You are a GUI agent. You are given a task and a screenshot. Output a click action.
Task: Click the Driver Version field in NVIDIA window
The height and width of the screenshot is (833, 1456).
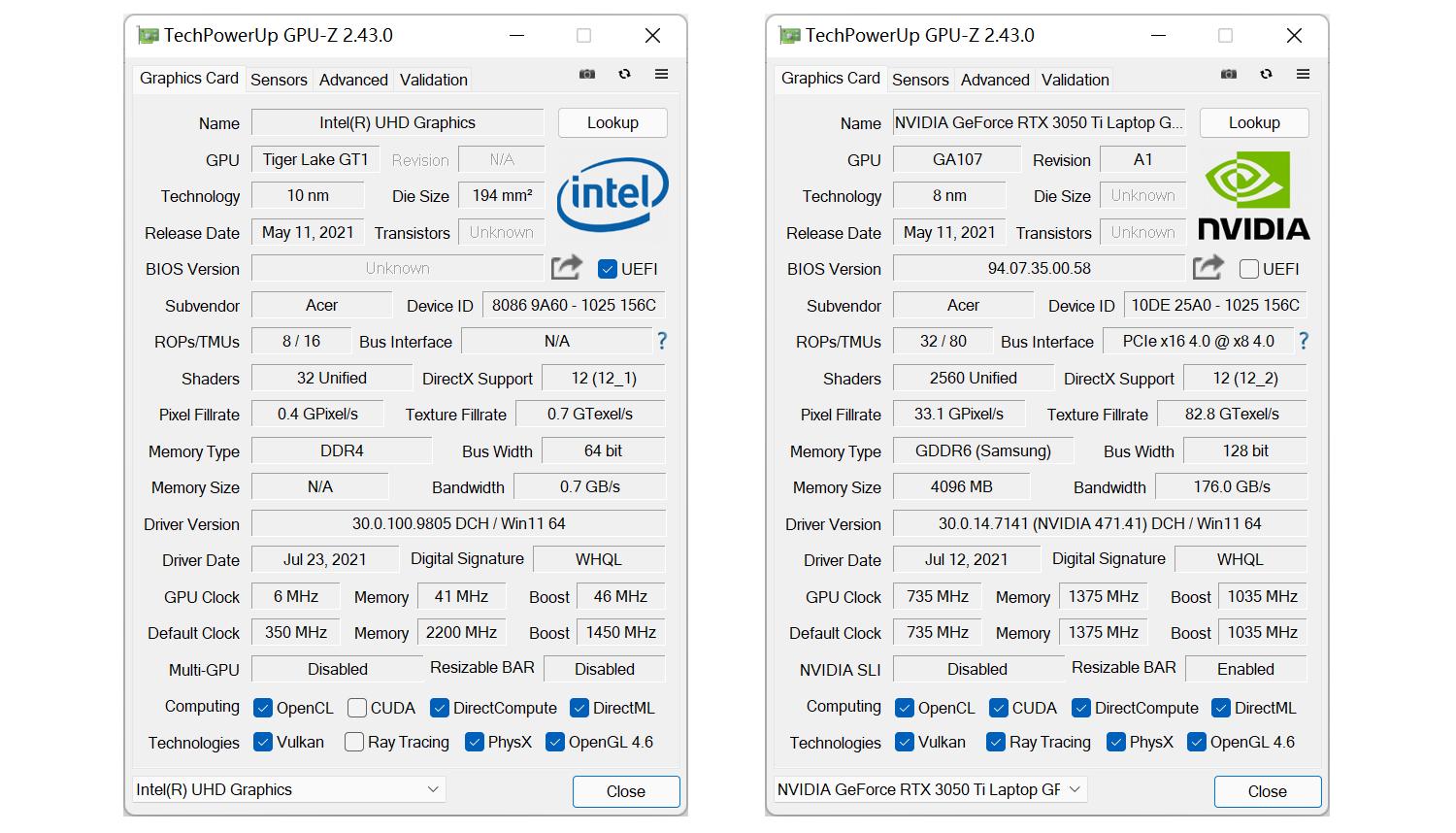(1099, 523)
